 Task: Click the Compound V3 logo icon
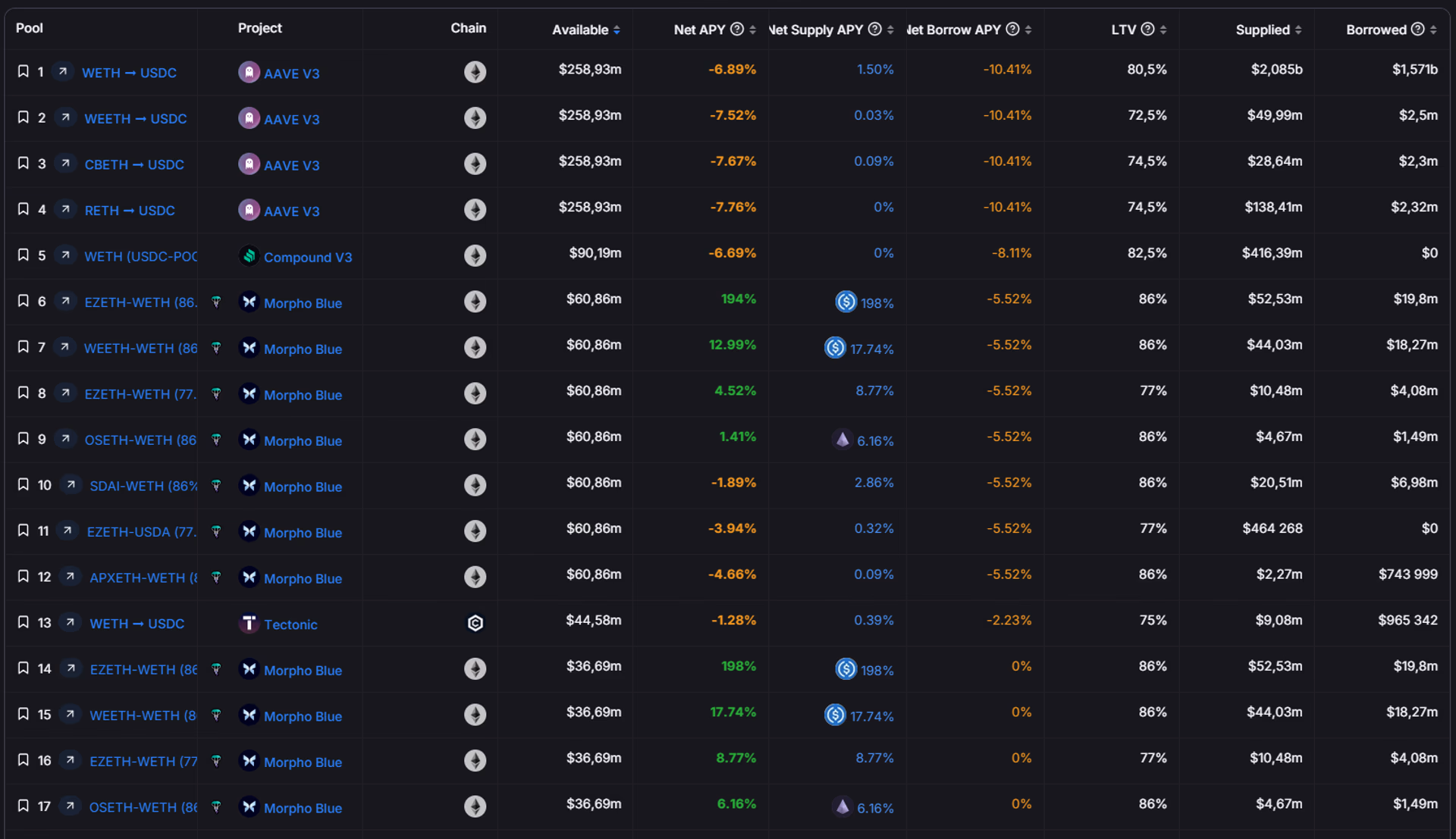click(x=249, y=256)
